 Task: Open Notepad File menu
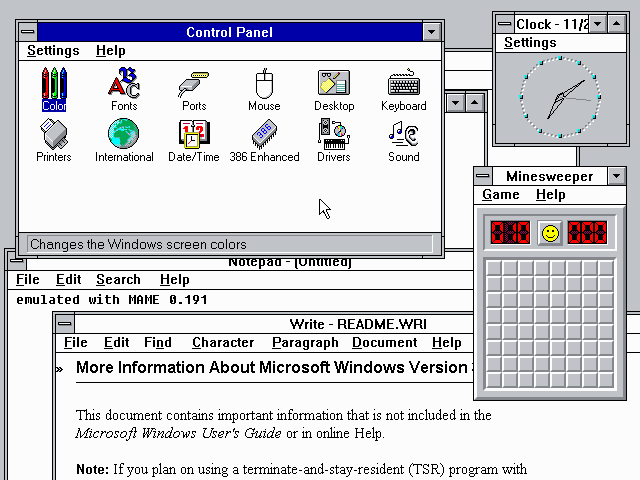click(x=28, y=280)
